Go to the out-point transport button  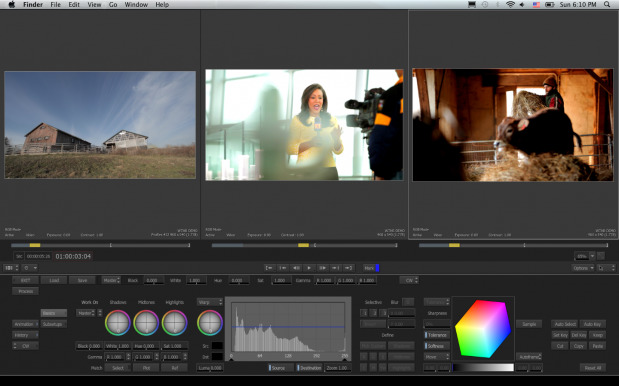(x=348, y=268)
